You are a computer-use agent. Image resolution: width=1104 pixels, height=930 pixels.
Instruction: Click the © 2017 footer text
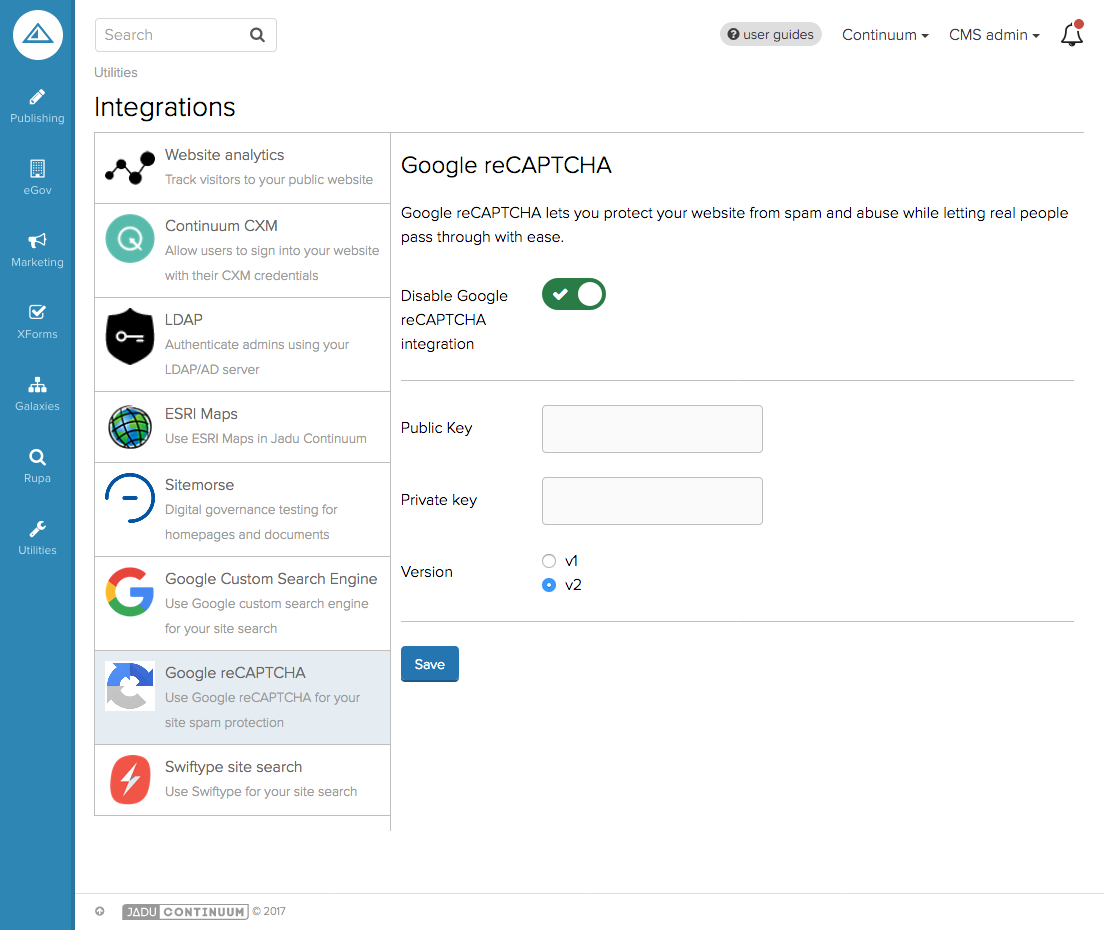[269, 911]
